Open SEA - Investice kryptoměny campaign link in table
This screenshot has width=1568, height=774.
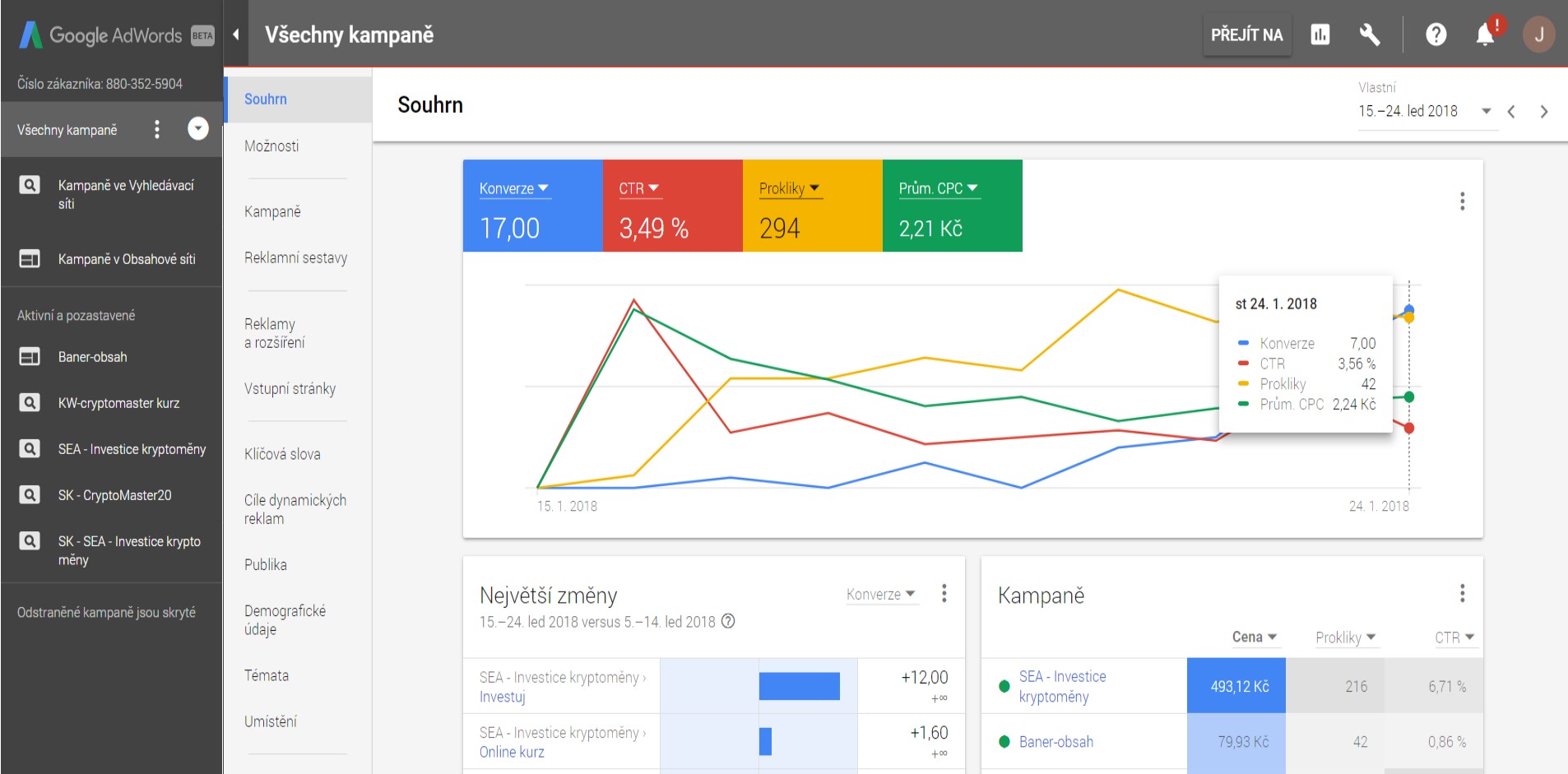coord(1062,687)
